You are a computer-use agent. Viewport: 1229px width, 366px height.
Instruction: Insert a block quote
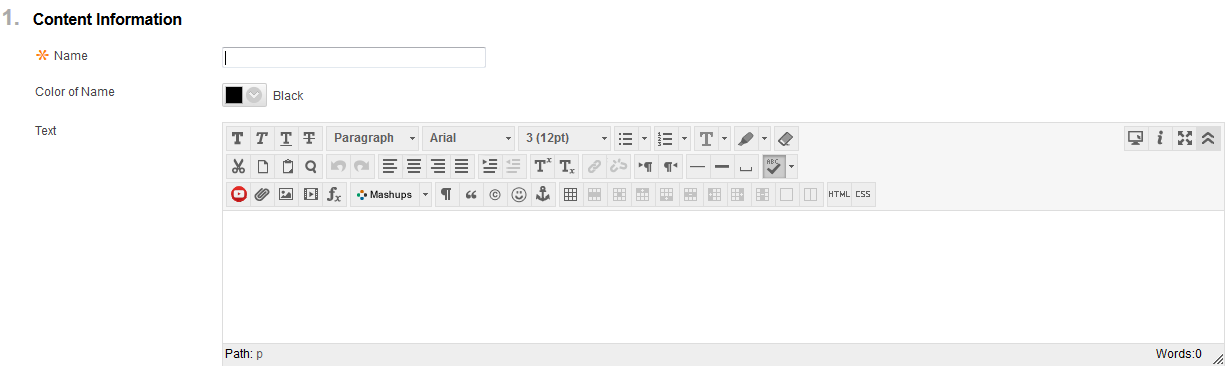[x=470, y=195]
